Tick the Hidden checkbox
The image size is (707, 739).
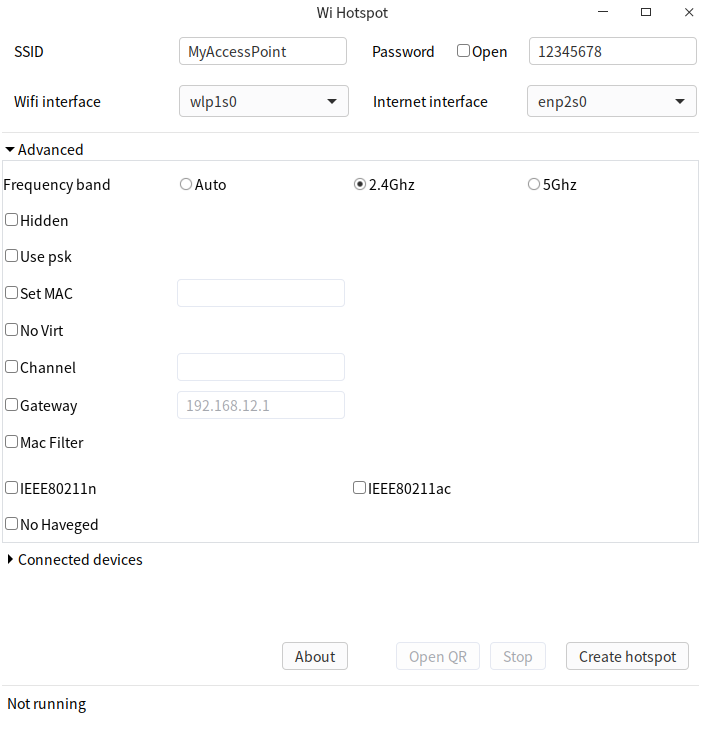(x=12, y=220)
